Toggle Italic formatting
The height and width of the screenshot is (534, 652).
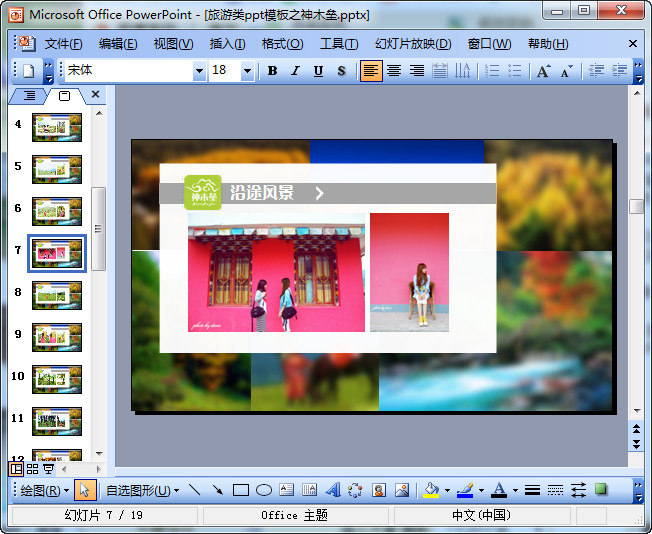pos(295,71)
